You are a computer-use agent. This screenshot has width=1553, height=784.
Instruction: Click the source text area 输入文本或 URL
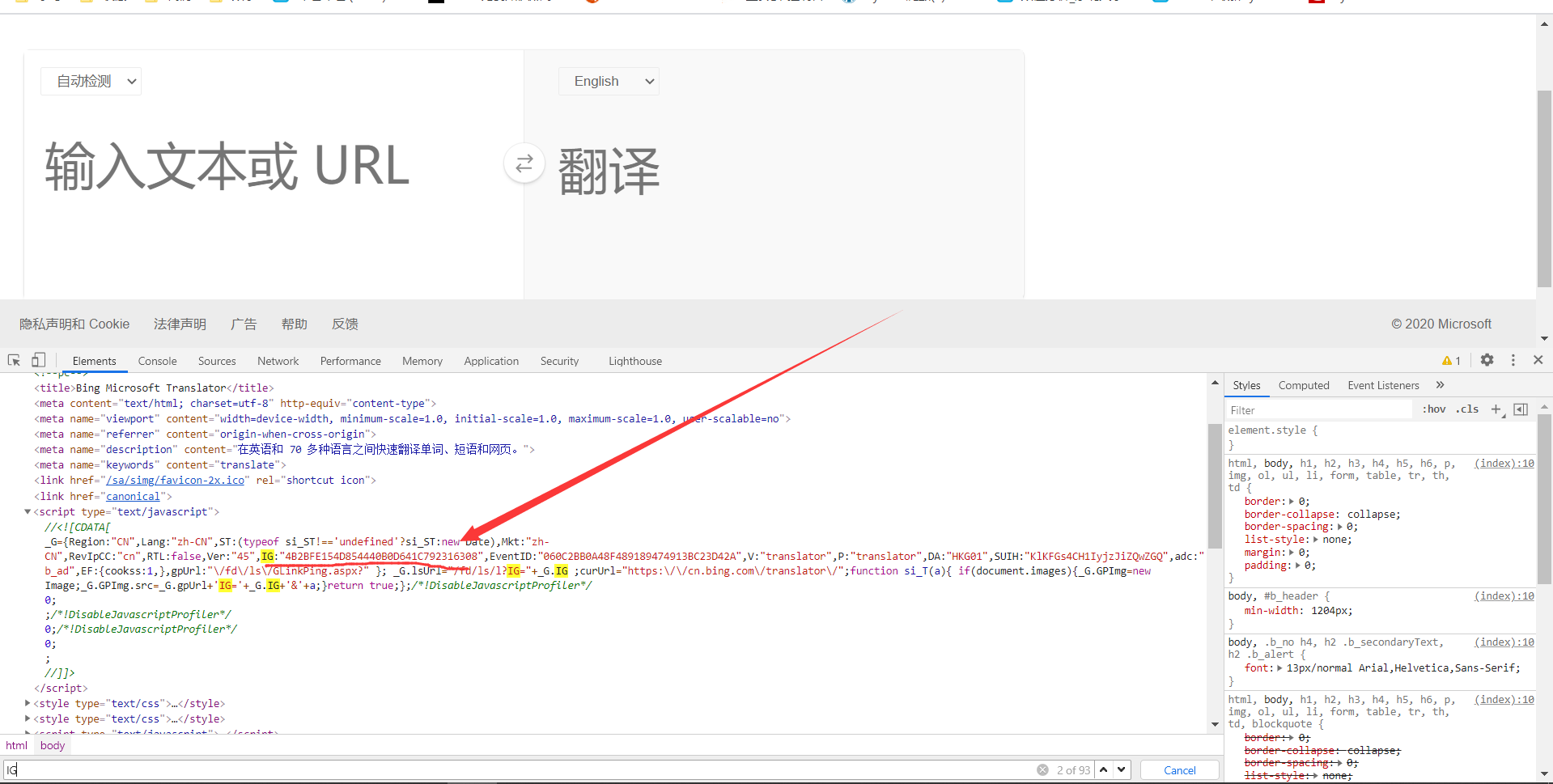[x=227, y=166]
